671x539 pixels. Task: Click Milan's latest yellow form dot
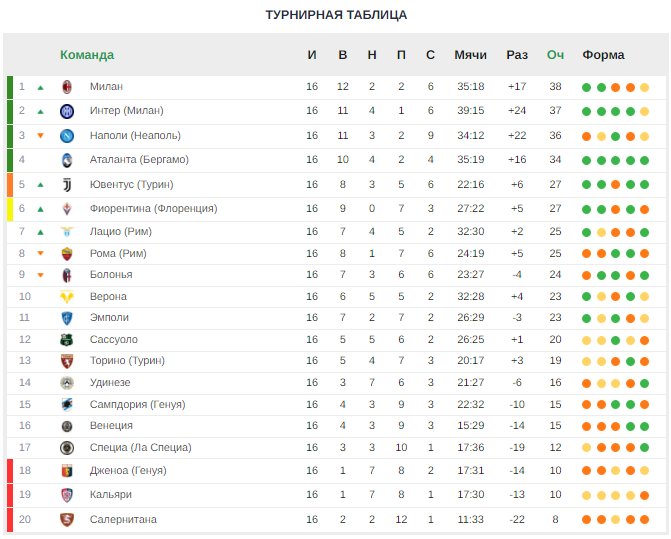[x=644, y=88]
